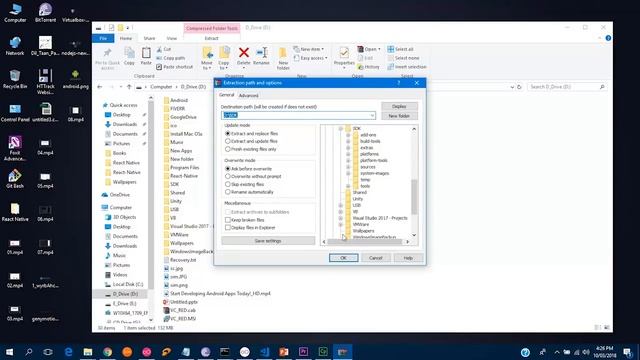
Task: Open the Extract ribbon tab
Action: pos(211,38)
